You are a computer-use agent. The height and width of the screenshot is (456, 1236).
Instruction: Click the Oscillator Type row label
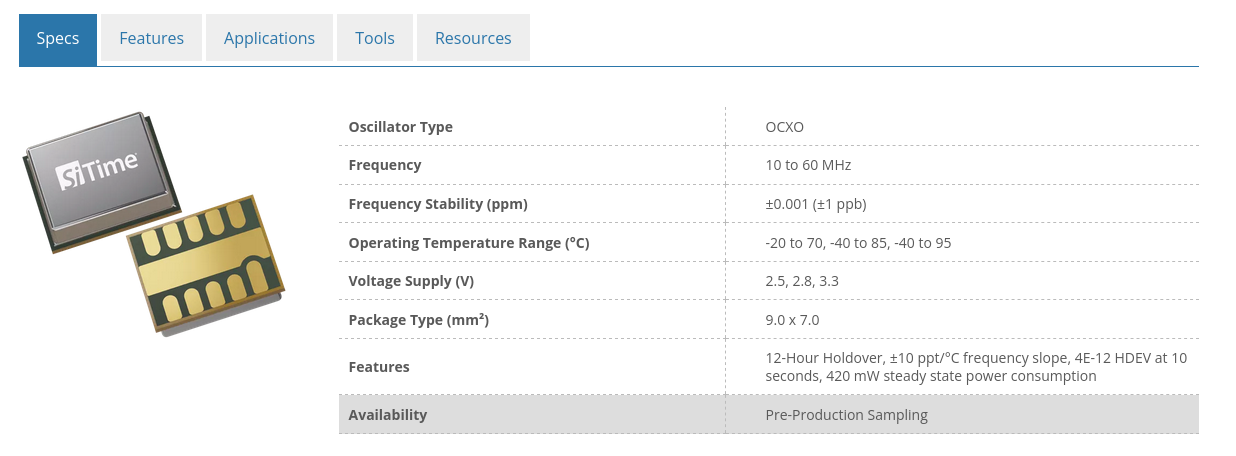(400, 127)
